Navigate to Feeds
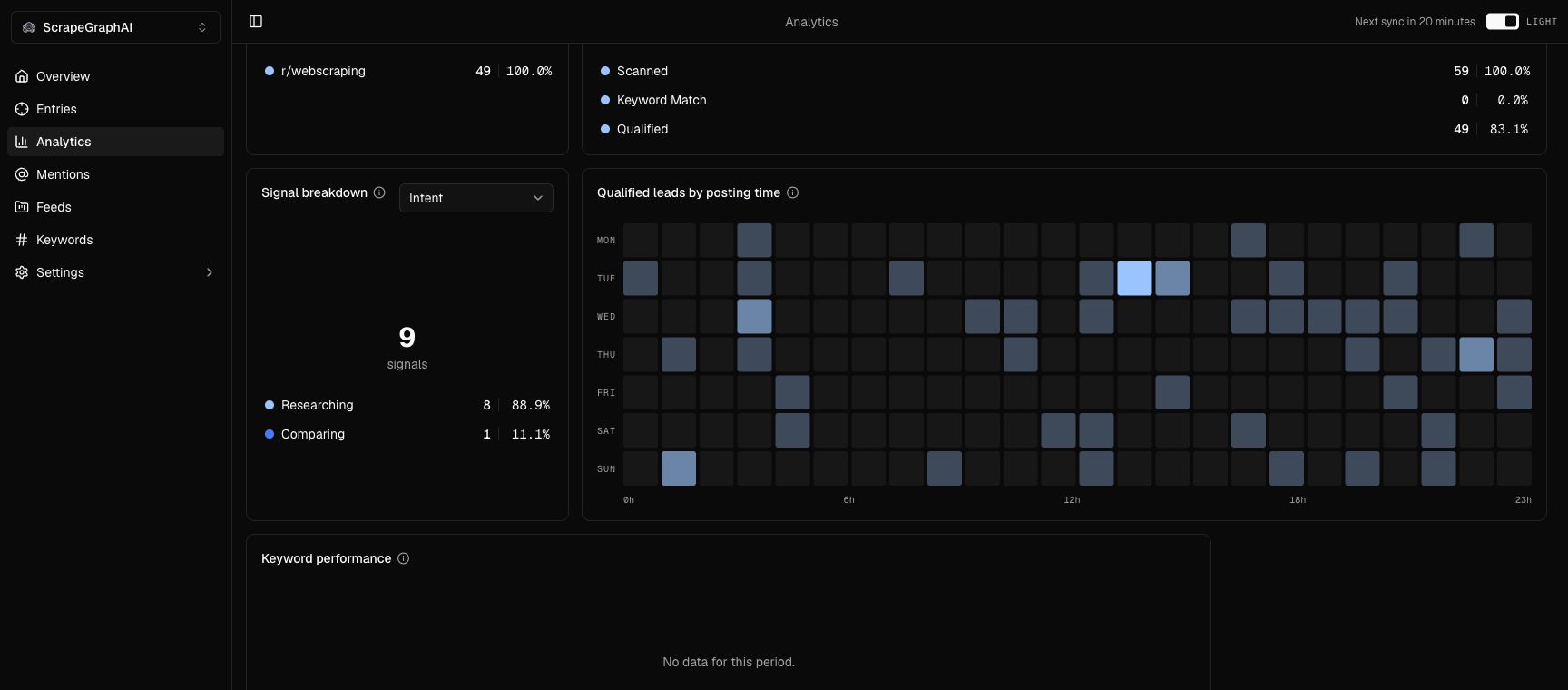The width and height of the screenshot is (1568, 690). (115, 207)
